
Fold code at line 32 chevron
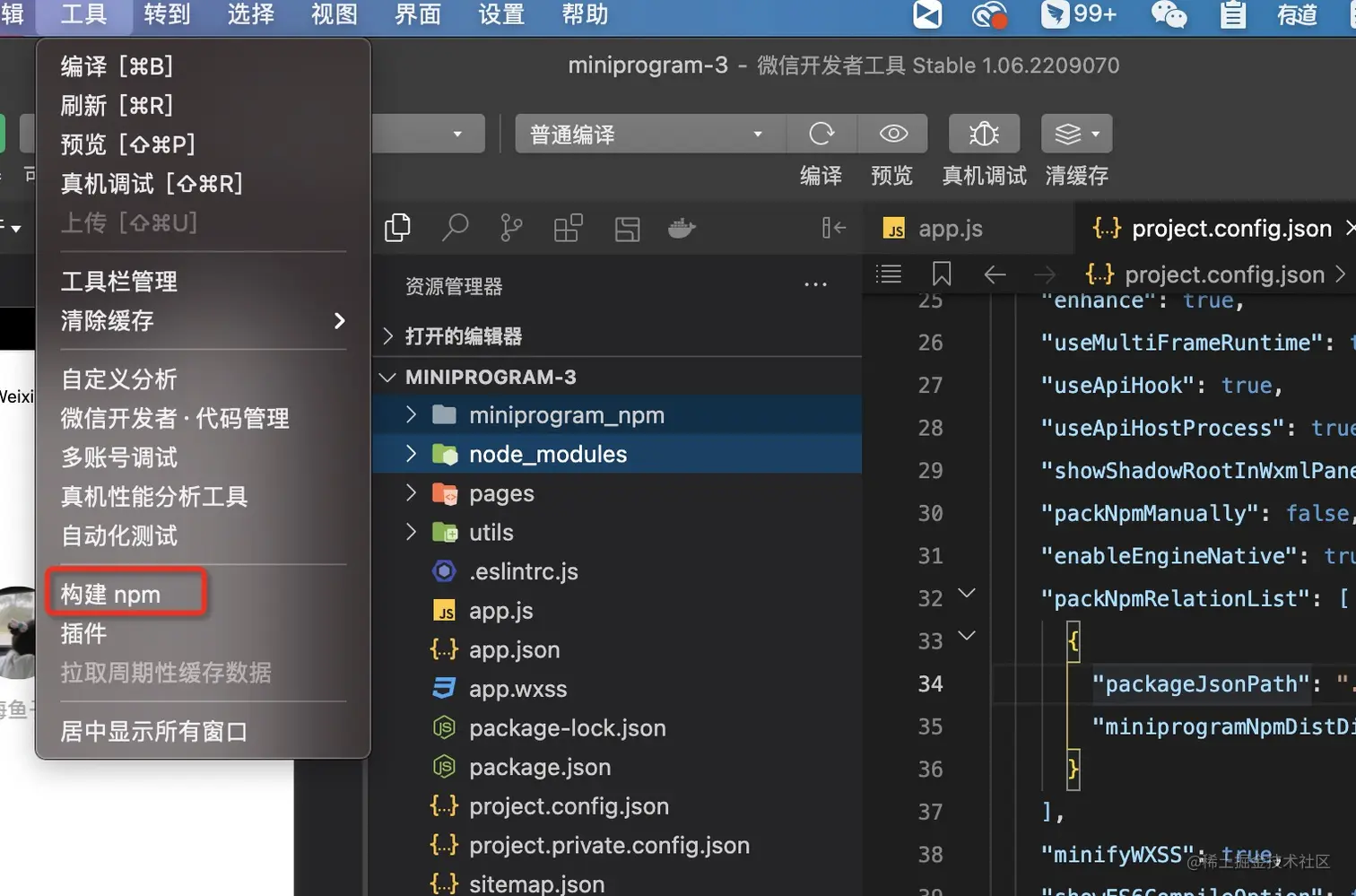pyautogui.click(x=967, y=593)
